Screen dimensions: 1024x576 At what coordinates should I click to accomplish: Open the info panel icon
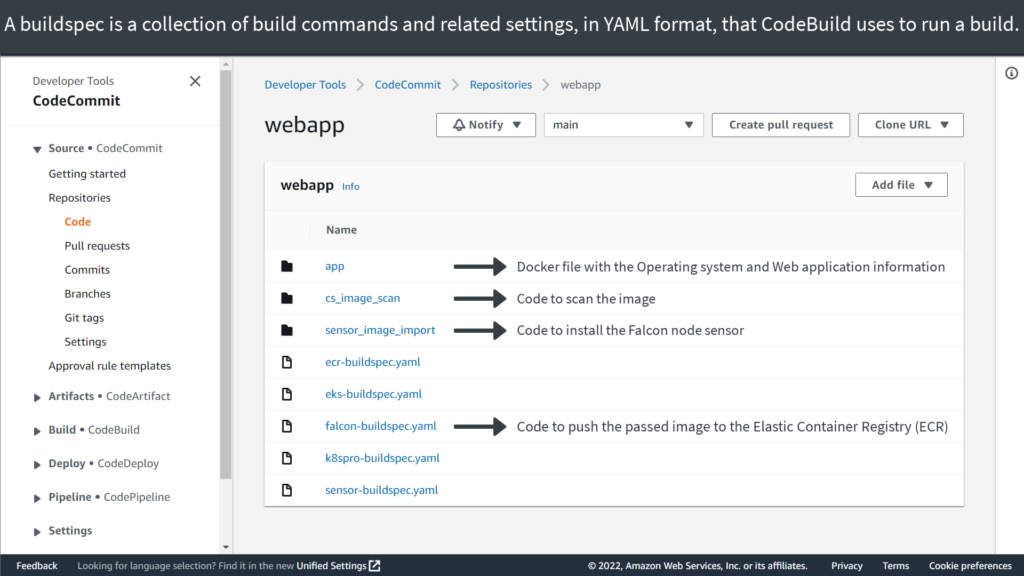(1011, 73)
